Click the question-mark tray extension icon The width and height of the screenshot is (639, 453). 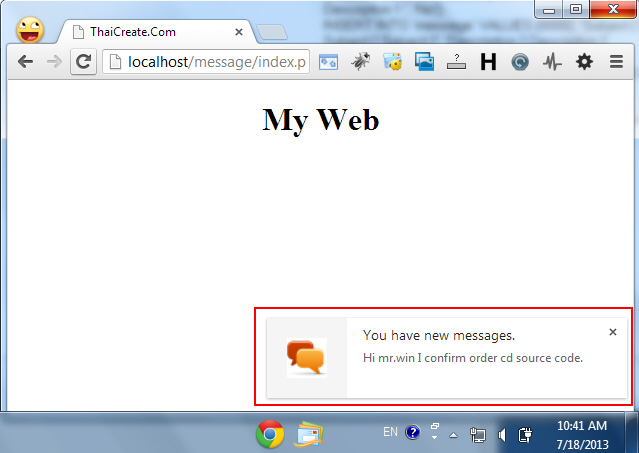tap(456, 62)
